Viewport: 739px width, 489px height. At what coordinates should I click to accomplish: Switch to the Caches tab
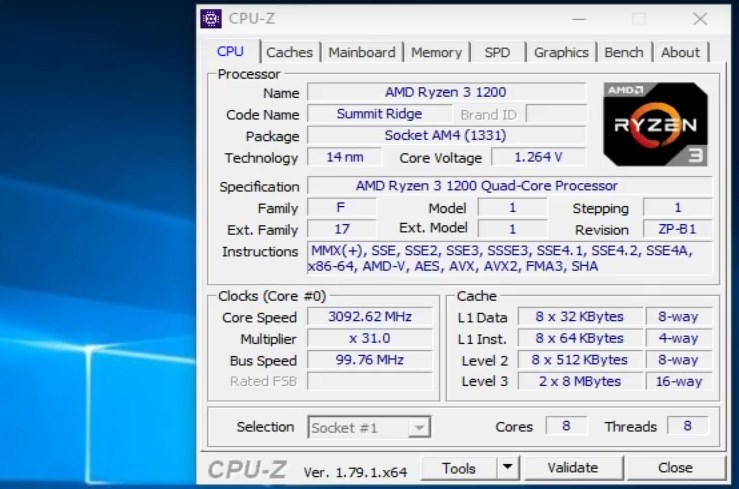click(x=289, y=52)
